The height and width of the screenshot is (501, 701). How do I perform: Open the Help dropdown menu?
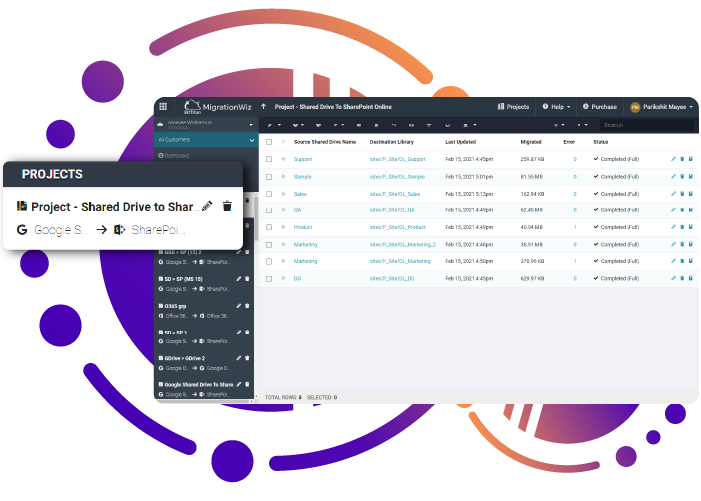(556, 107)
